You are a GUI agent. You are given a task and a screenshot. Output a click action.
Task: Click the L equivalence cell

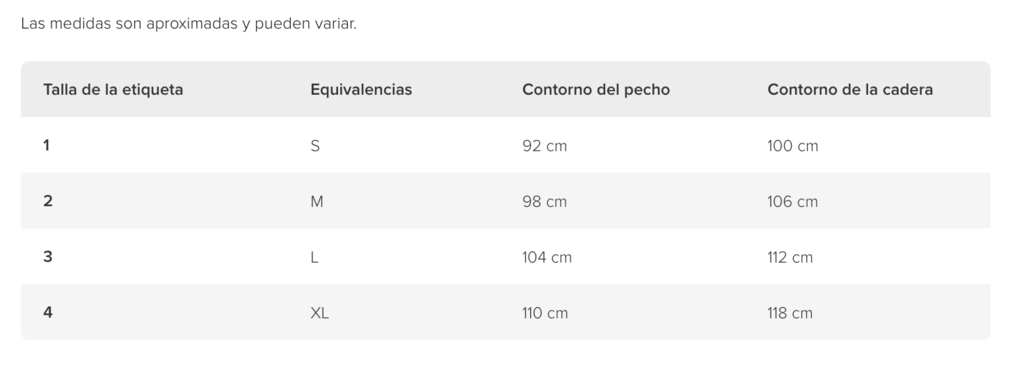[x=314, y=257]
